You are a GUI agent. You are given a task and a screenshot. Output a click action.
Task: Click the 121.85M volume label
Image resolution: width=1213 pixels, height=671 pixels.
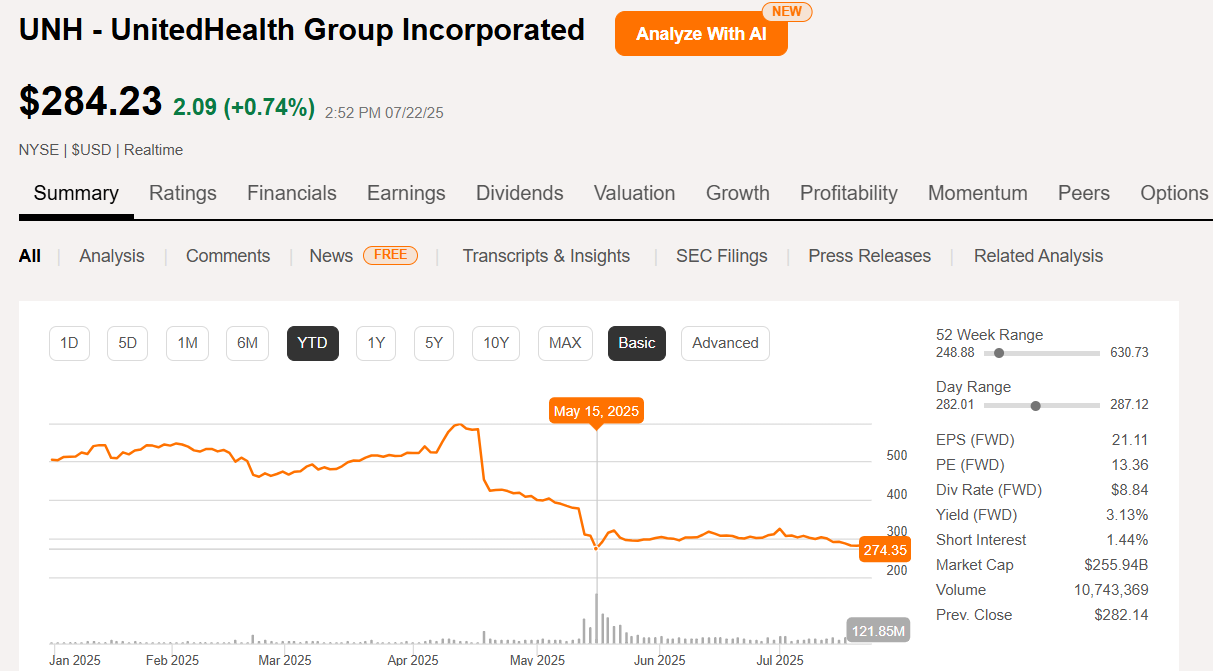(878, 631)
